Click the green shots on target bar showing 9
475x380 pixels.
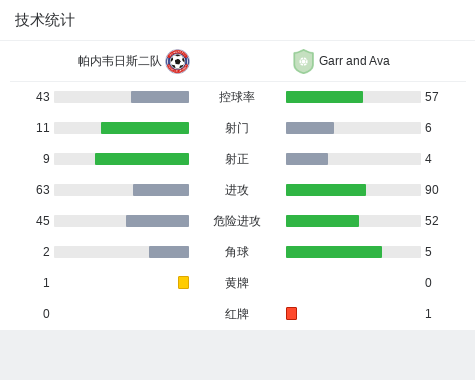click(142, 159)
